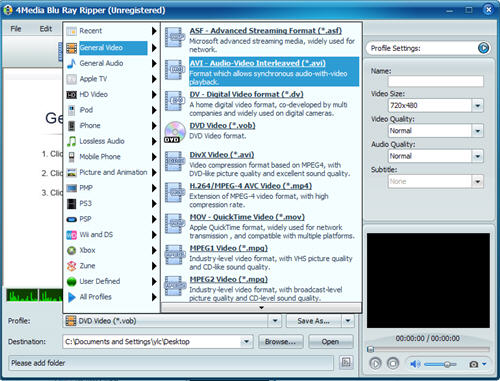This screenshot has width=500, height=381.
Task: Select the PMP category
Action: click(111, 188)
